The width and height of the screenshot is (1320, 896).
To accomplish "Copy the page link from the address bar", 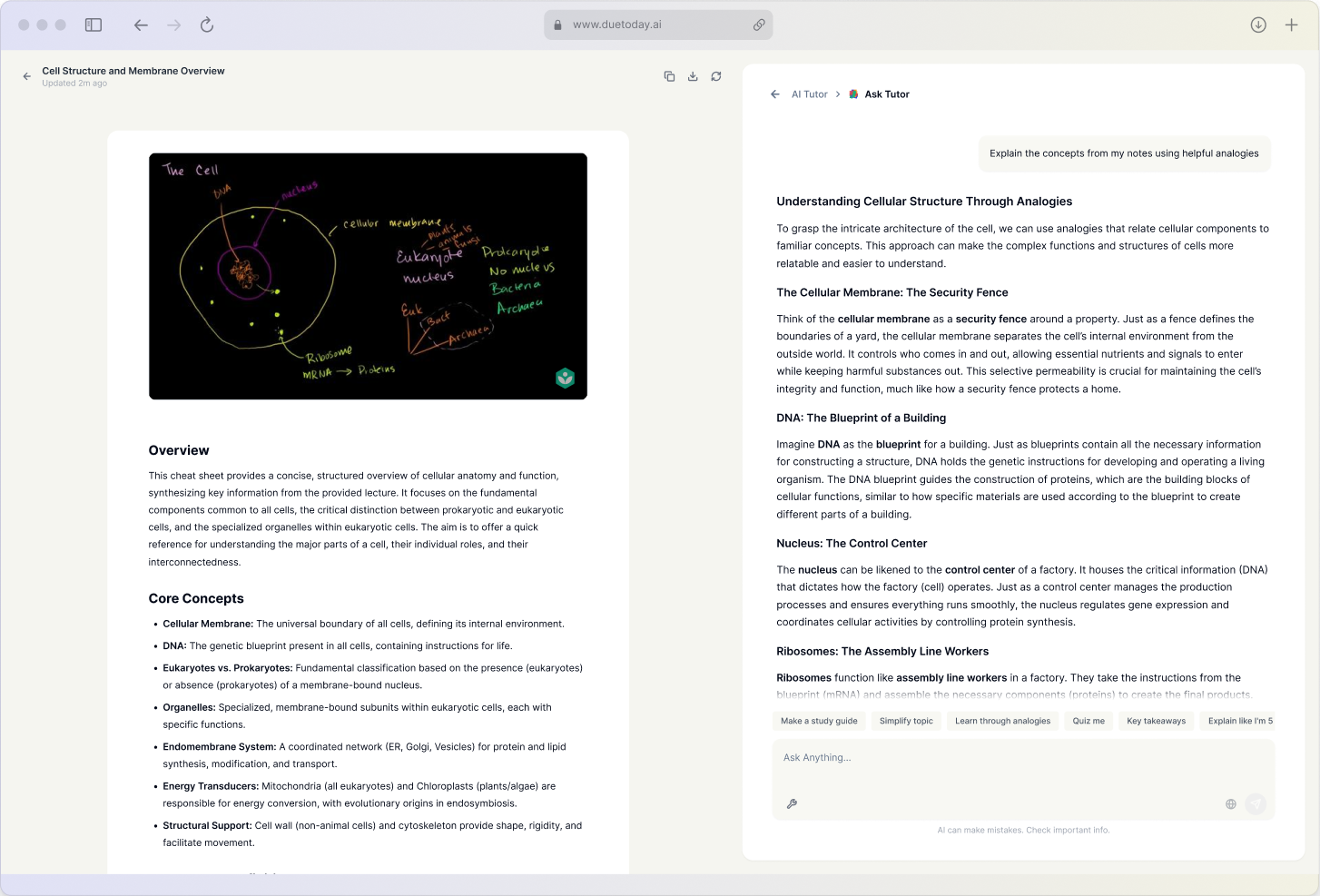I will pyautogui.click(x=760, y=25).
